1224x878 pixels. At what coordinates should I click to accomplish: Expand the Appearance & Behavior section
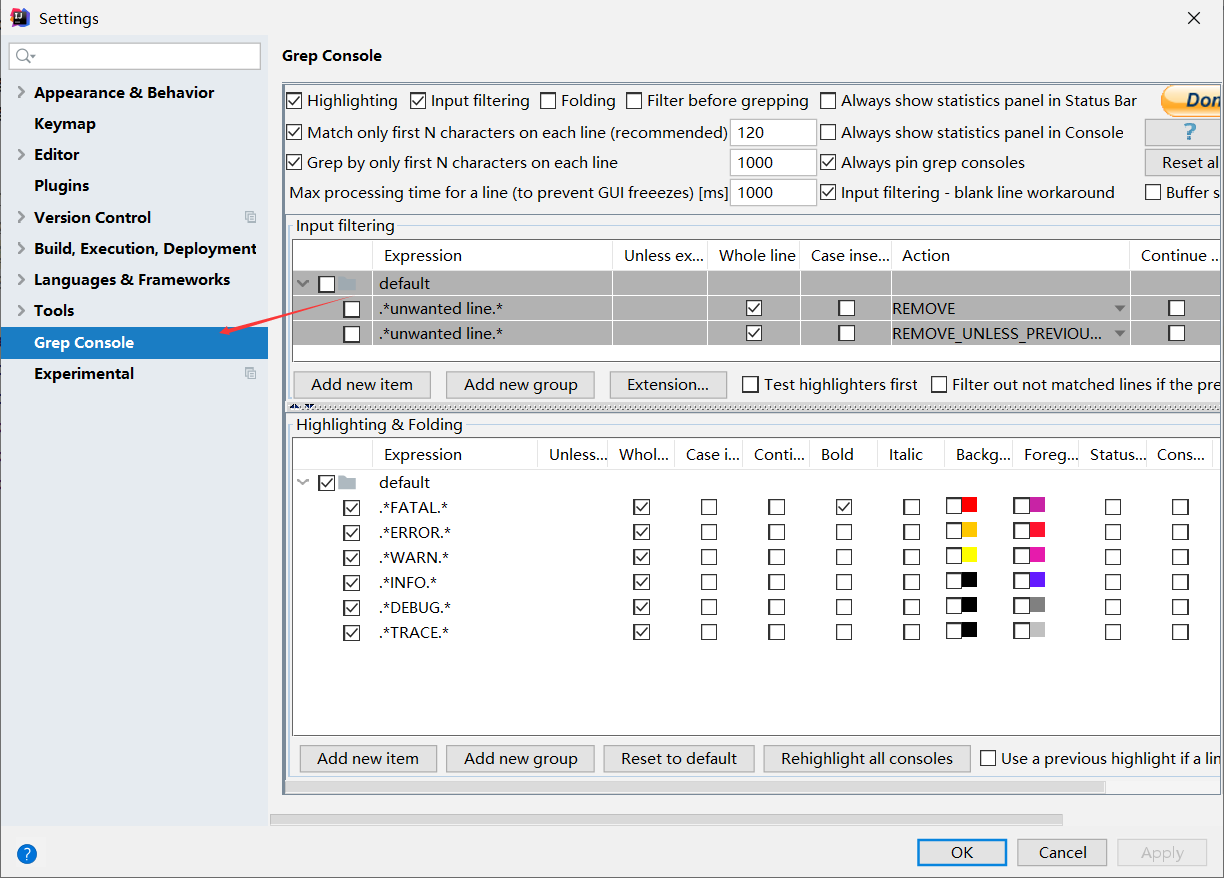click(21, 92)
